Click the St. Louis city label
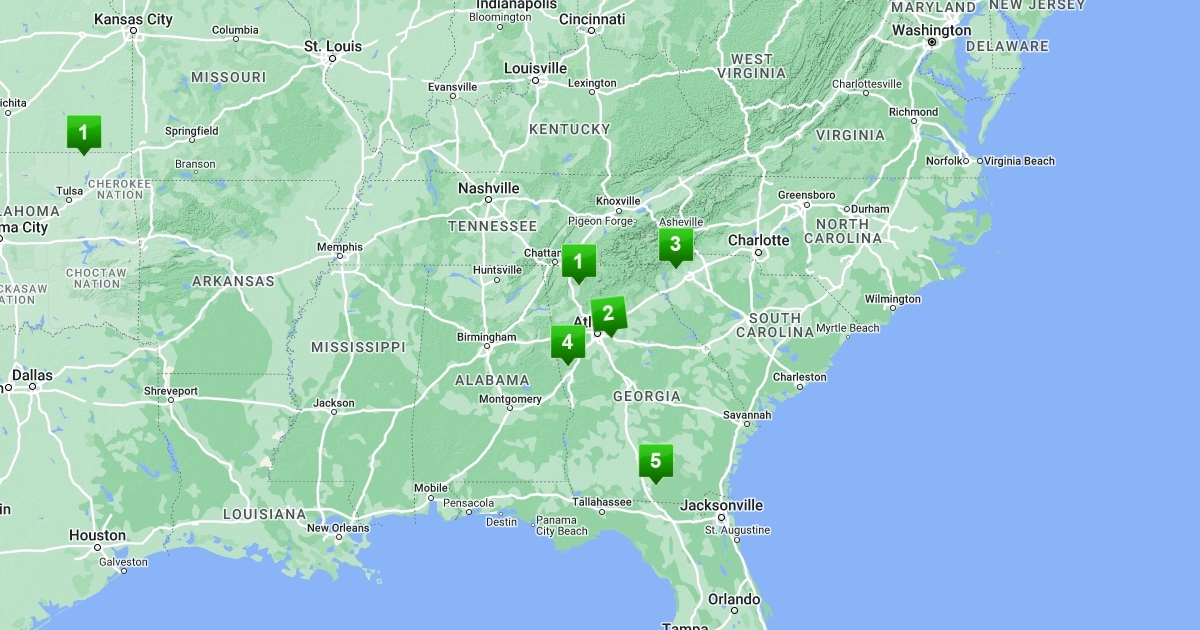 click(332, 46)
